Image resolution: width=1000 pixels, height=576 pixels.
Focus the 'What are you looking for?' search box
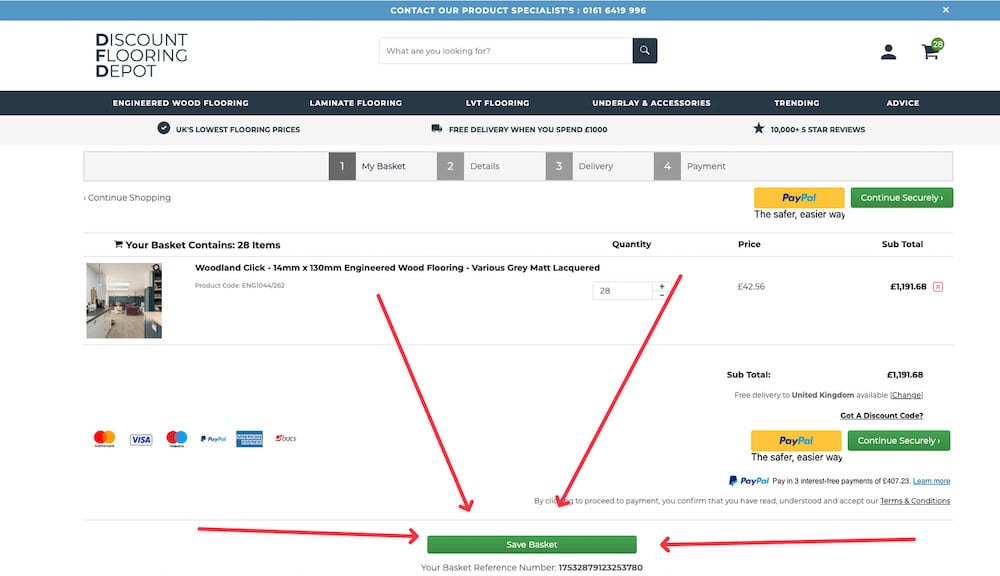[506, 50]
